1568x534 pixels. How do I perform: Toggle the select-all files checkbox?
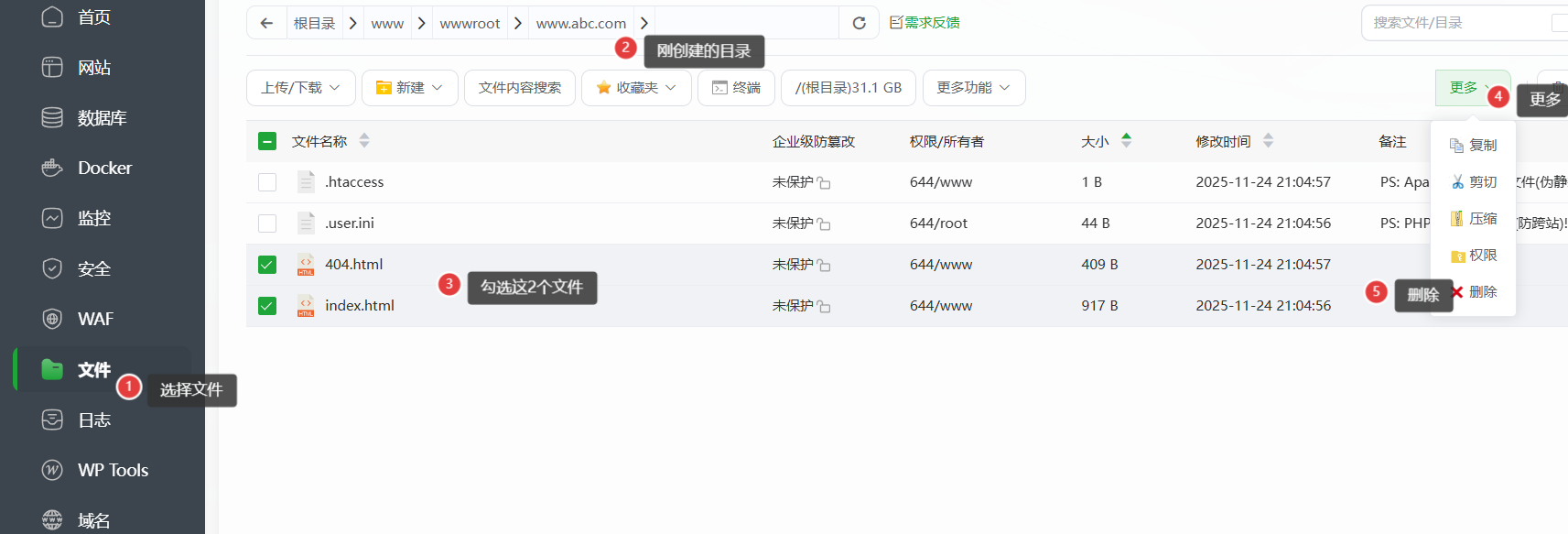[267, 141]
